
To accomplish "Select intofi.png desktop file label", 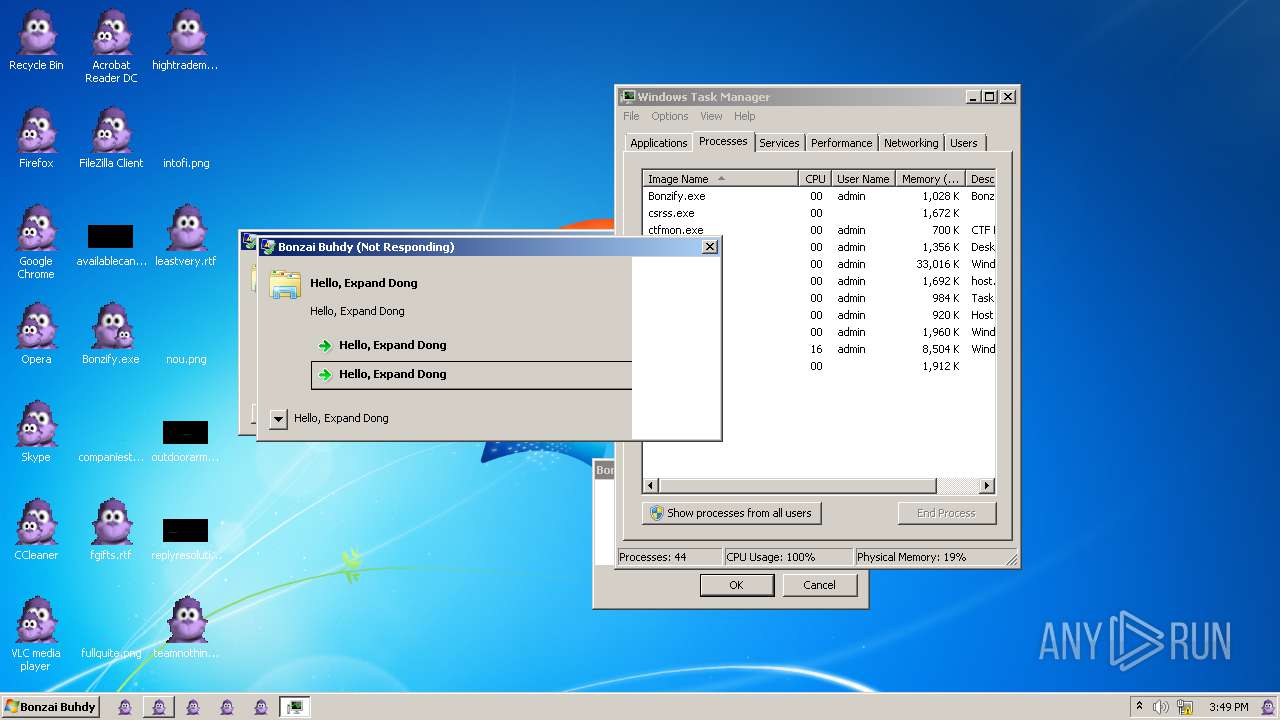I will click(186, 163).
